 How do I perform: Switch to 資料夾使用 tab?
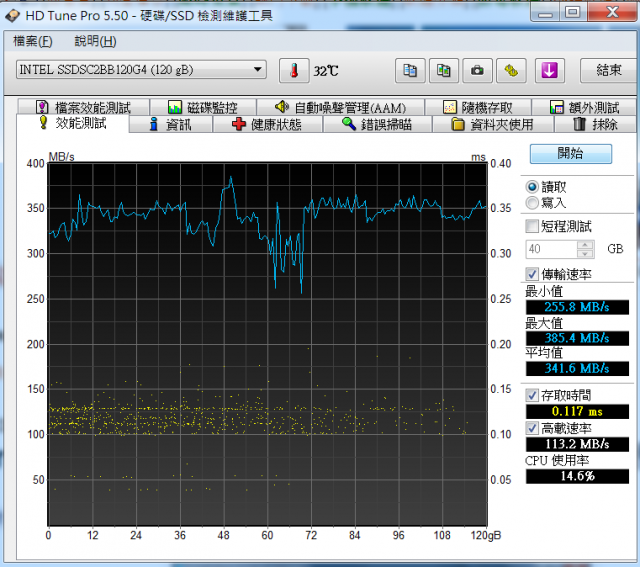point(493,124)
